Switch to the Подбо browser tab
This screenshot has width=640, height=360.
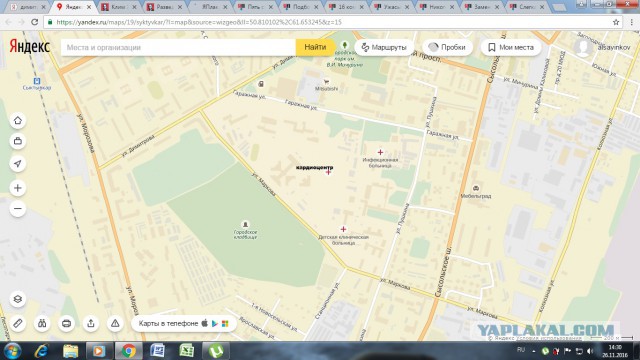point(301,7)
